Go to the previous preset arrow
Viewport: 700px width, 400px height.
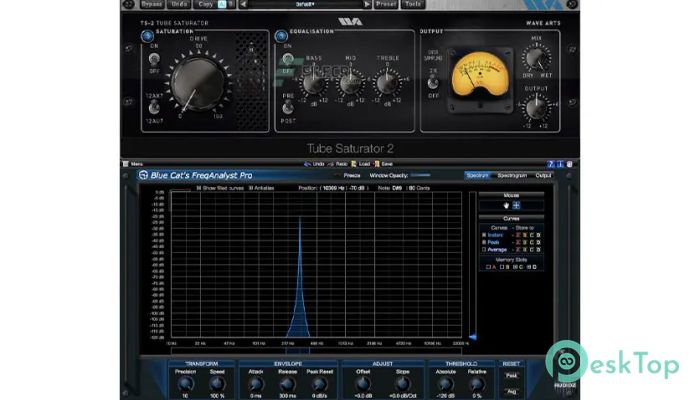tap(243, 4)
